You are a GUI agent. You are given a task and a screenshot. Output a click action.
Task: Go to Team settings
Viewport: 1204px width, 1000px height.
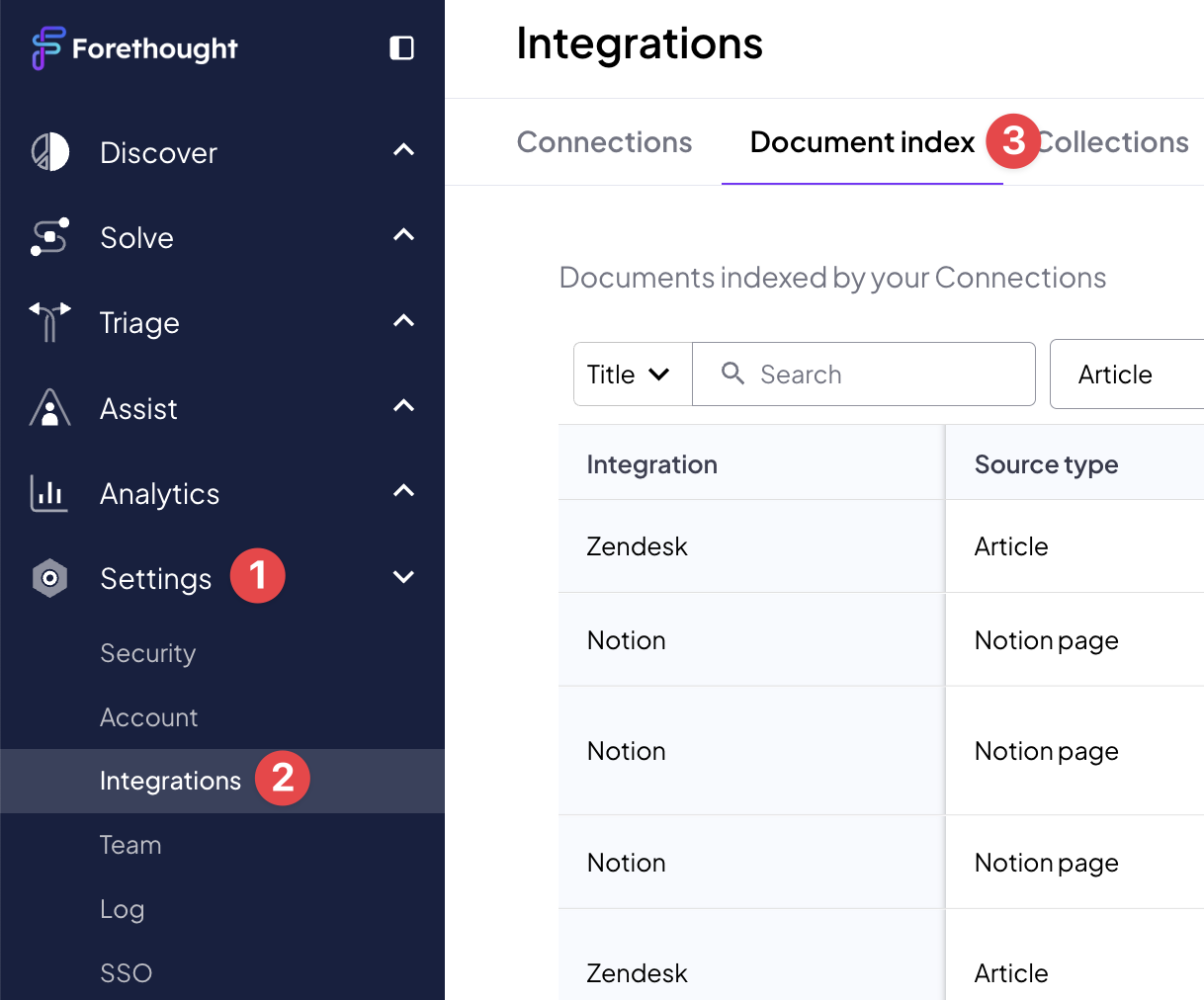point(130,845)
